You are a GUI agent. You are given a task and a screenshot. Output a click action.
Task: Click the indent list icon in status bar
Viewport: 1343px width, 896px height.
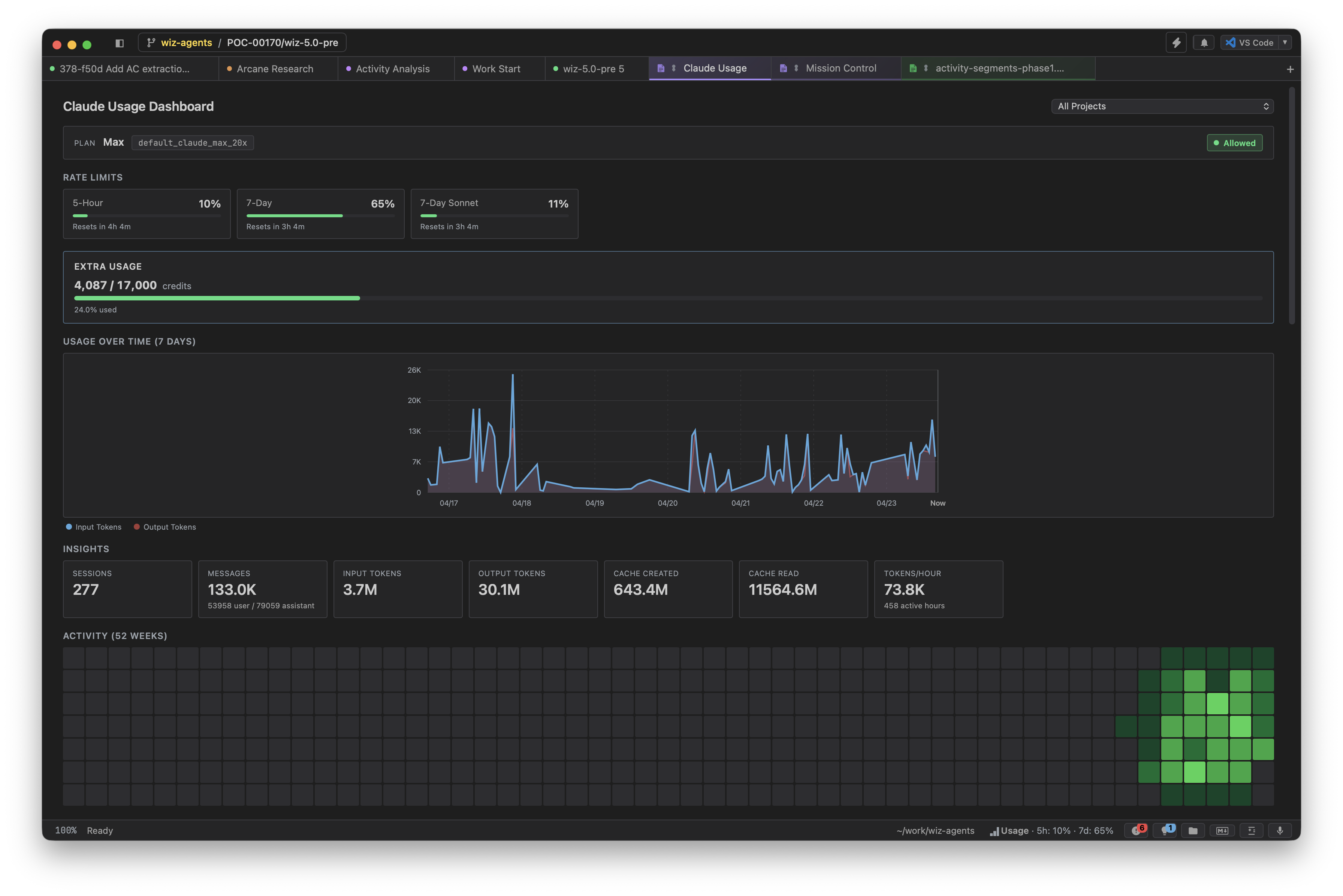[1251, 830]
